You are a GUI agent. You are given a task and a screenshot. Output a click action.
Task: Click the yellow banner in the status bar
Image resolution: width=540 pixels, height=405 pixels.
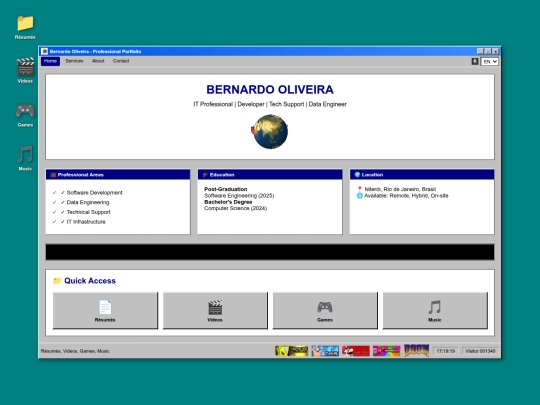click(x=291, y=351)
